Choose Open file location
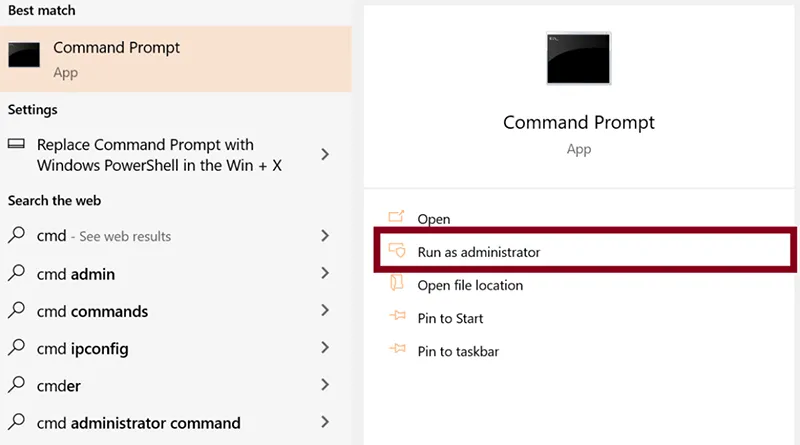 (x=470, y=285)
